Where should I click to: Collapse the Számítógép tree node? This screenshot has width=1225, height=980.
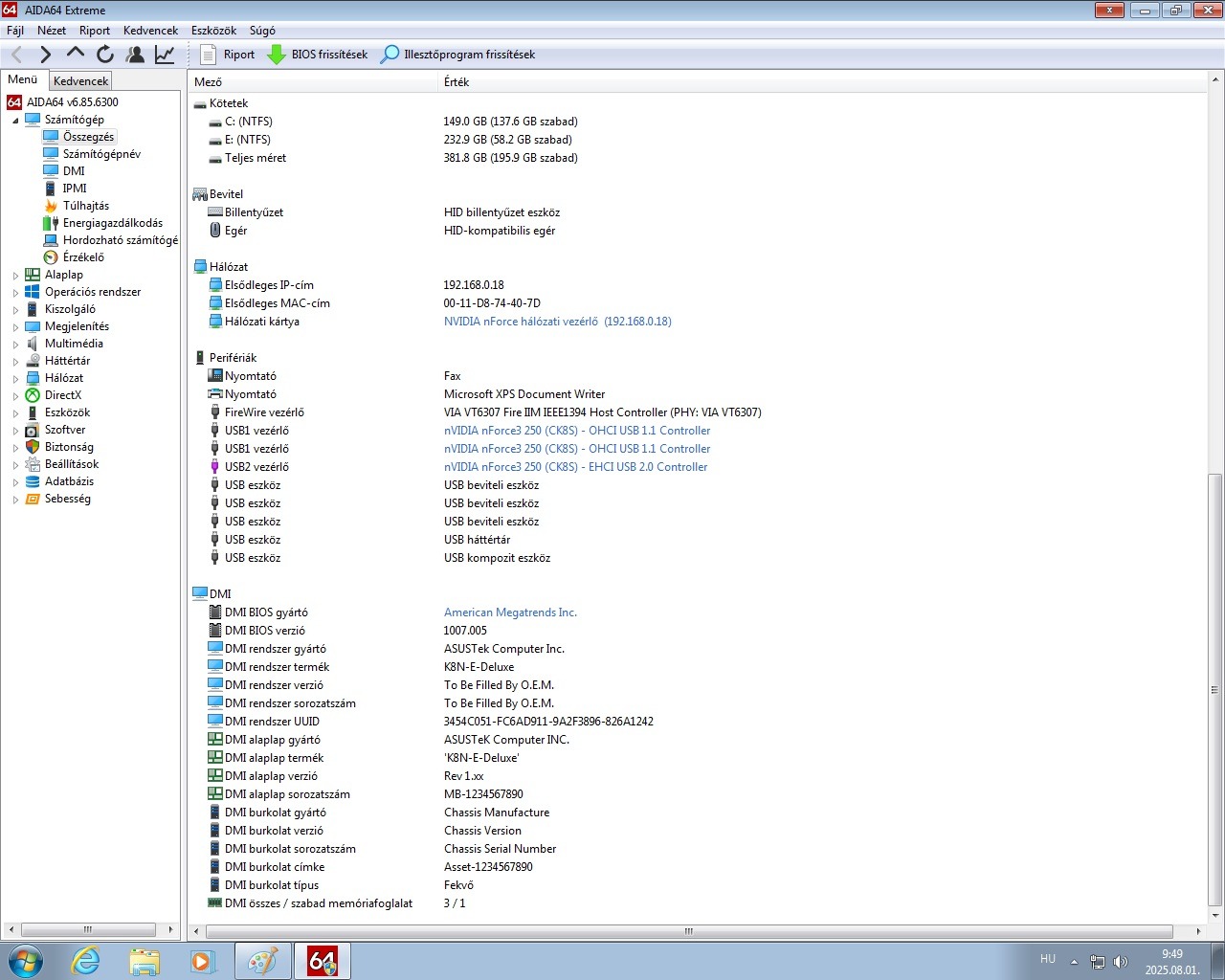(x=15, y=121)
